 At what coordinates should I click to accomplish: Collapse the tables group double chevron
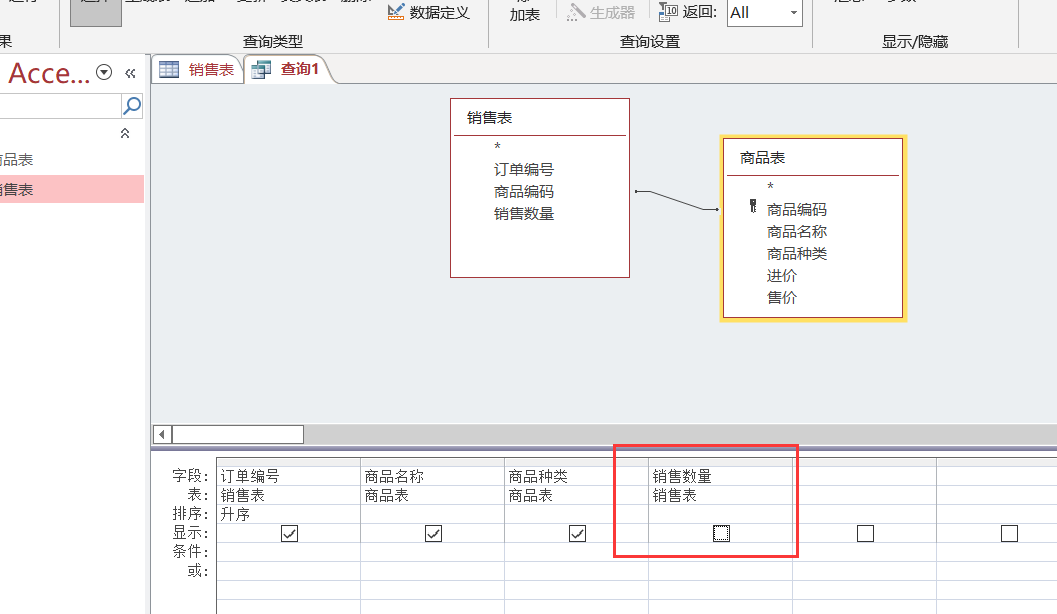(125, 133)
